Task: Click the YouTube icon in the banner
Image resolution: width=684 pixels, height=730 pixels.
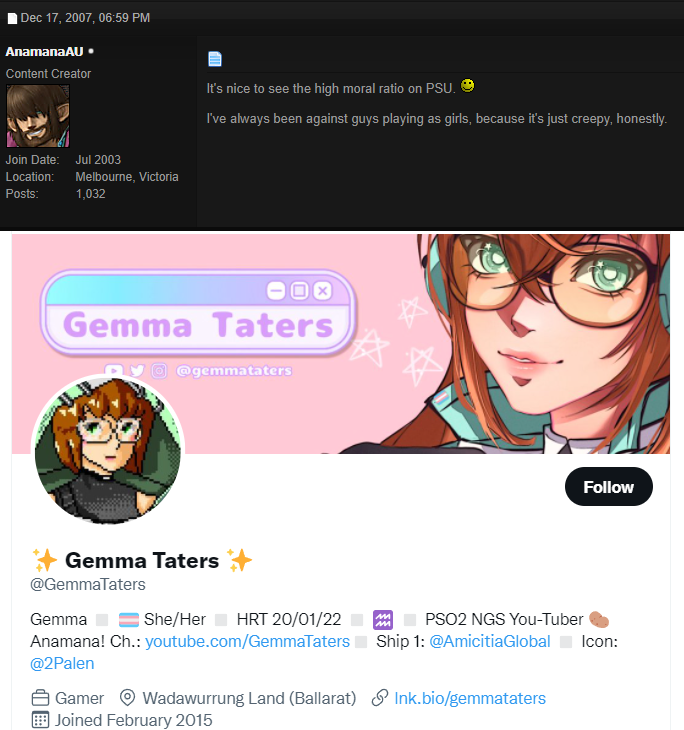Action: pos(114,370)
